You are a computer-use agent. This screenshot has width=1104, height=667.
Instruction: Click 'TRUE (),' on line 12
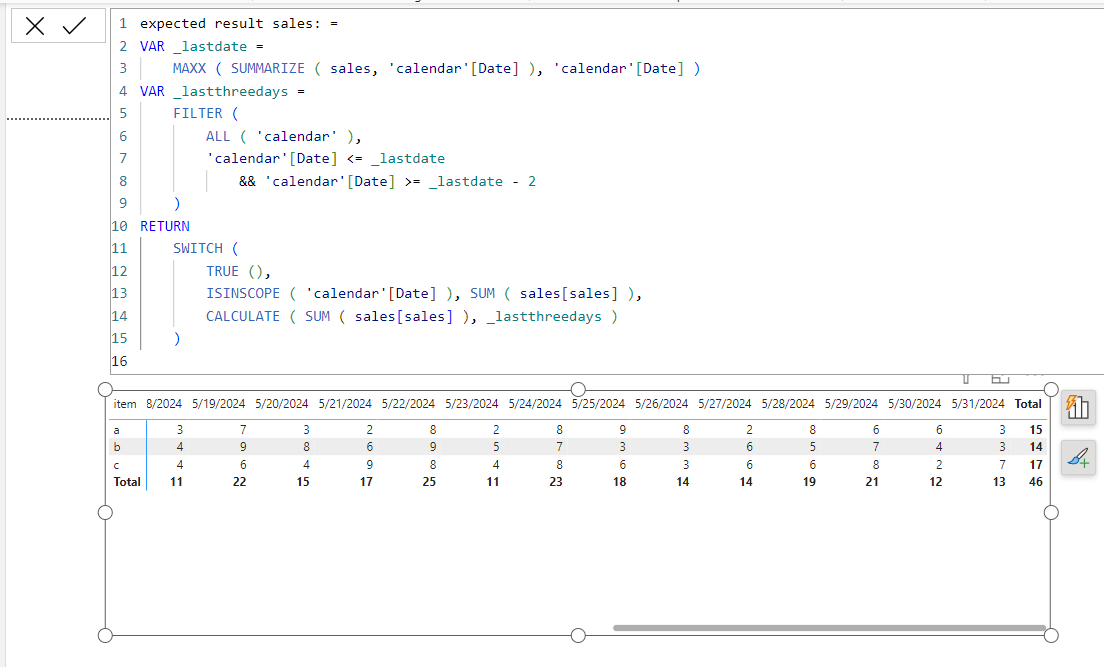239,271
